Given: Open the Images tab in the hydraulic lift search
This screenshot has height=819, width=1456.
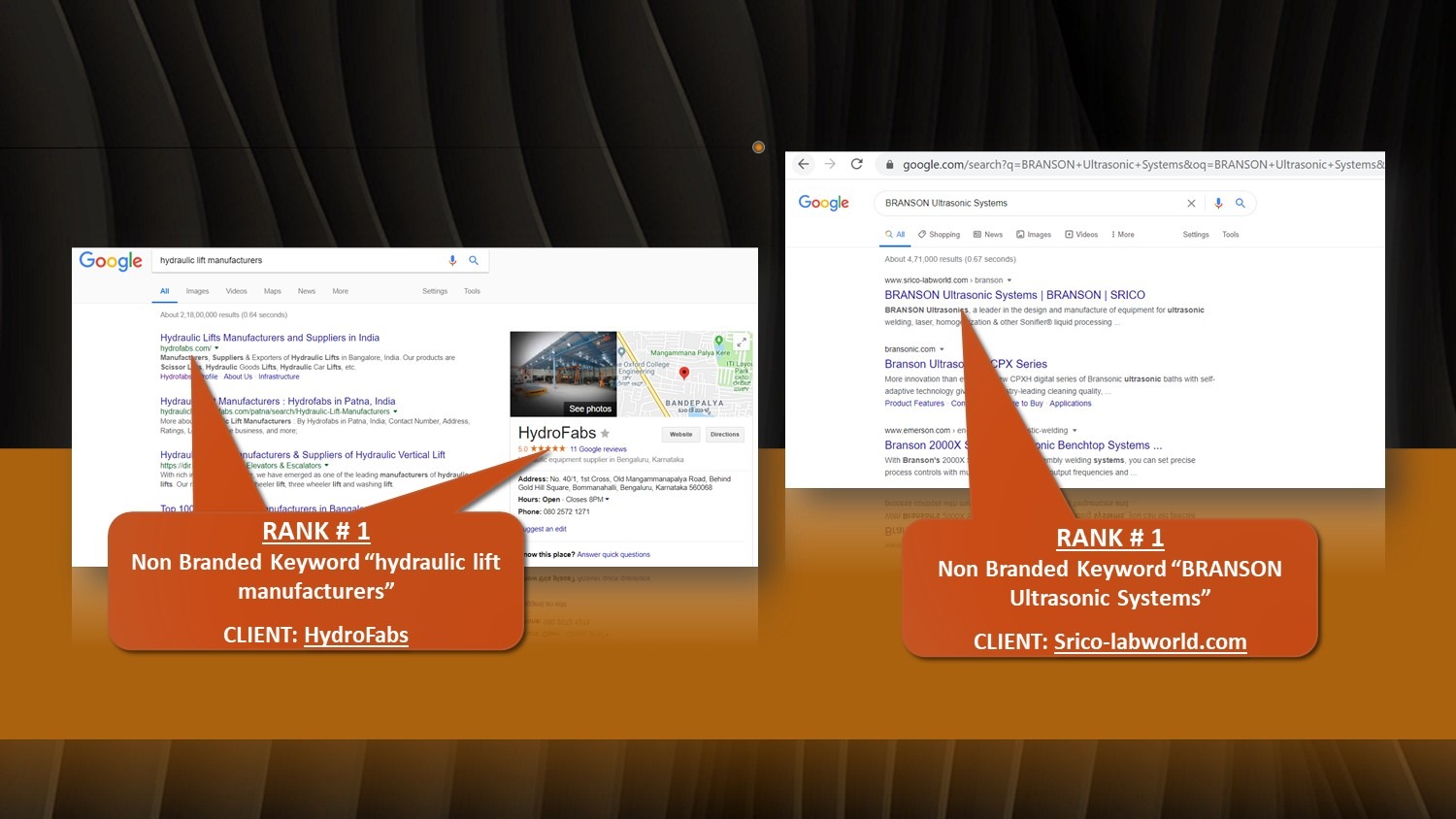Looking at the screenshot, I should point(198,291).
